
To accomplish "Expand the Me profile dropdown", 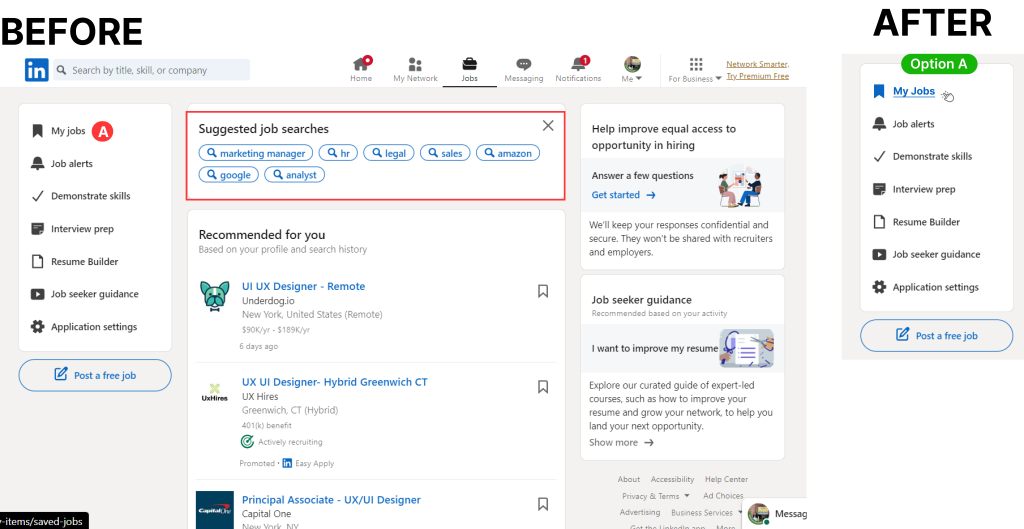I will click(632, 70).
